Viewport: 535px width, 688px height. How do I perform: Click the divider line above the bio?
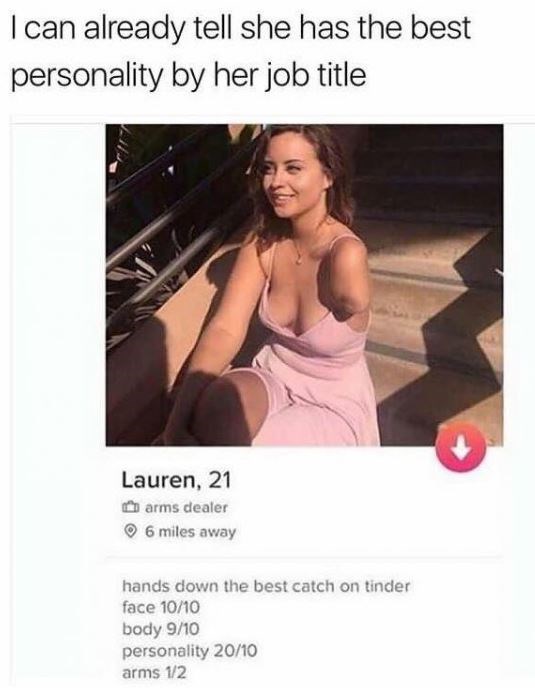[x=305, y=557]
